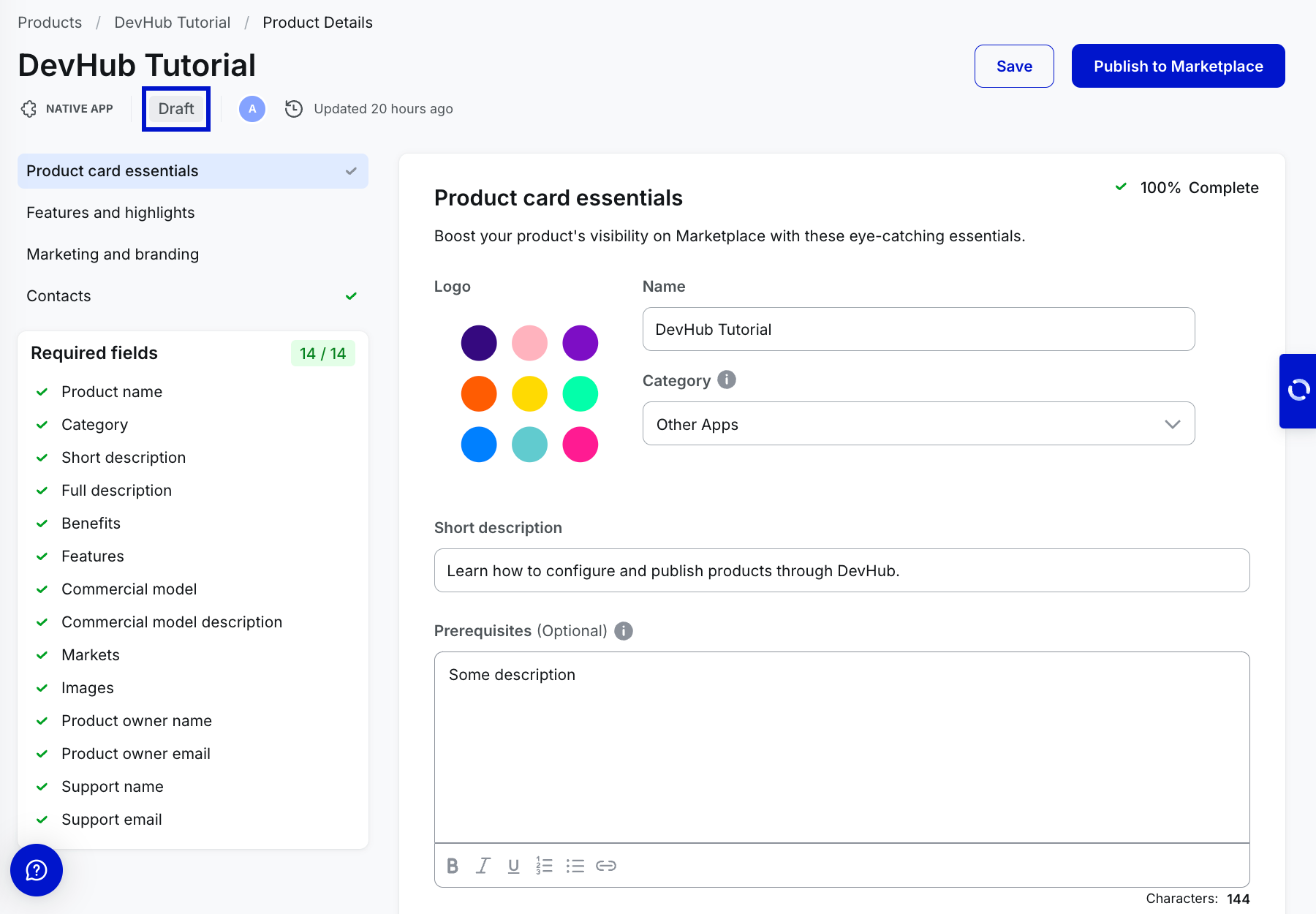
Task: Insert a bulleted list in Prerequisites
Action: [575, 866]
